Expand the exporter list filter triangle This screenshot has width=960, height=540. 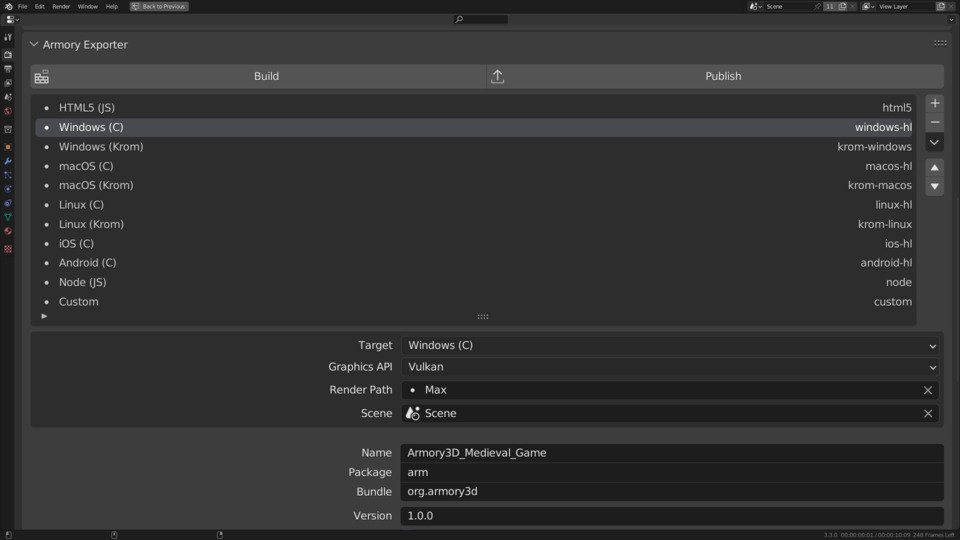click(x=44, y=316)
